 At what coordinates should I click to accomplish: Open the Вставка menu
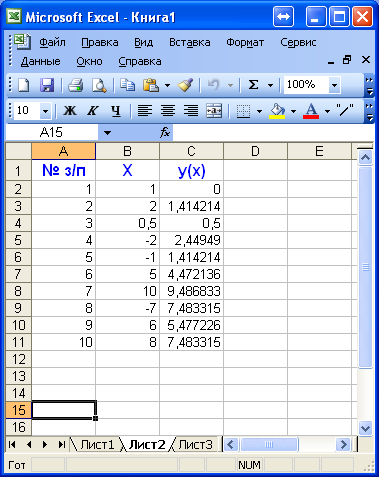coord(190,42)
